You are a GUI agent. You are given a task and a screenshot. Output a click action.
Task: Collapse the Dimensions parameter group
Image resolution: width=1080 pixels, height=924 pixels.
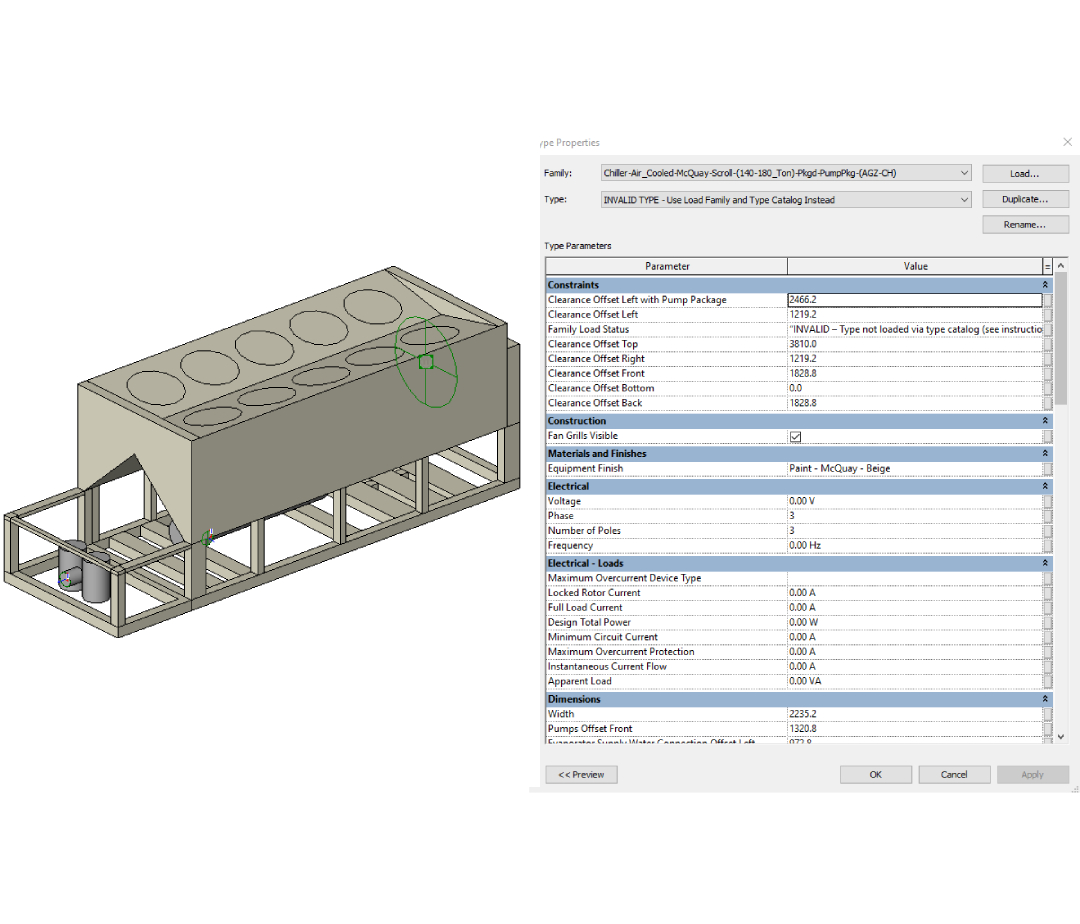[1046, 699]
